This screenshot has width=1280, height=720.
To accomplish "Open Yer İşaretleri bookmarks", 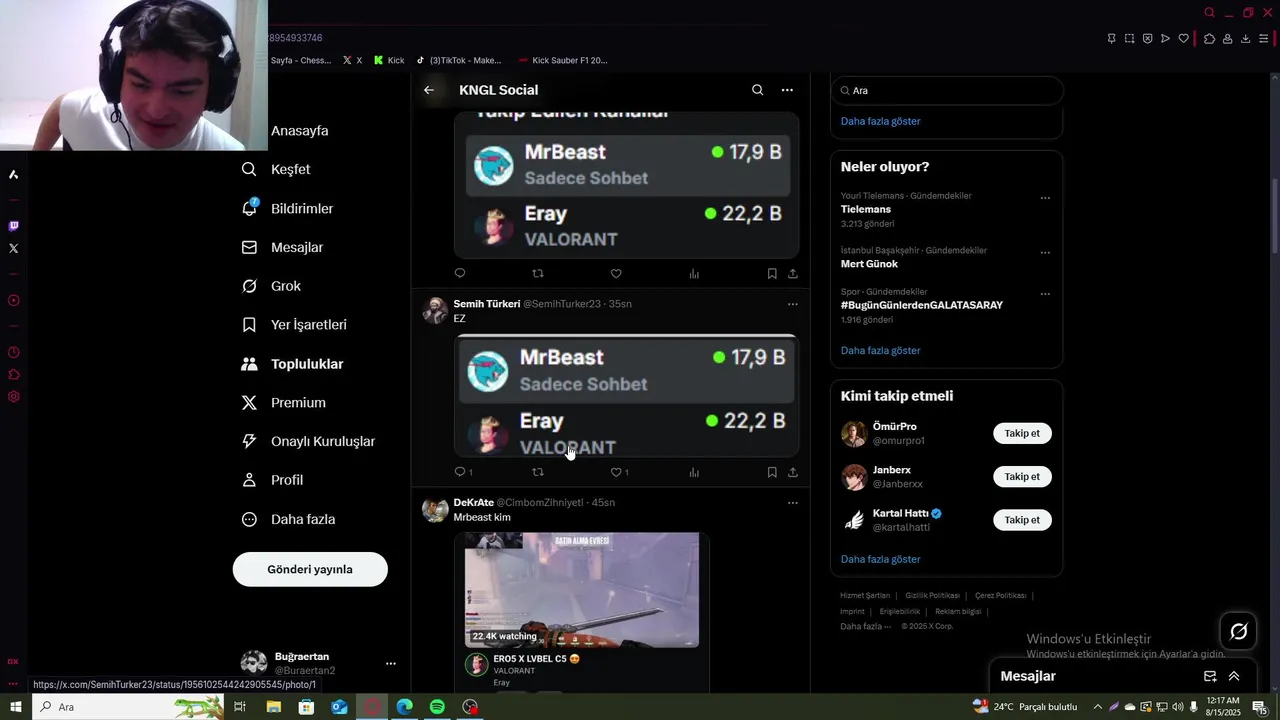I will coord(309,325).
